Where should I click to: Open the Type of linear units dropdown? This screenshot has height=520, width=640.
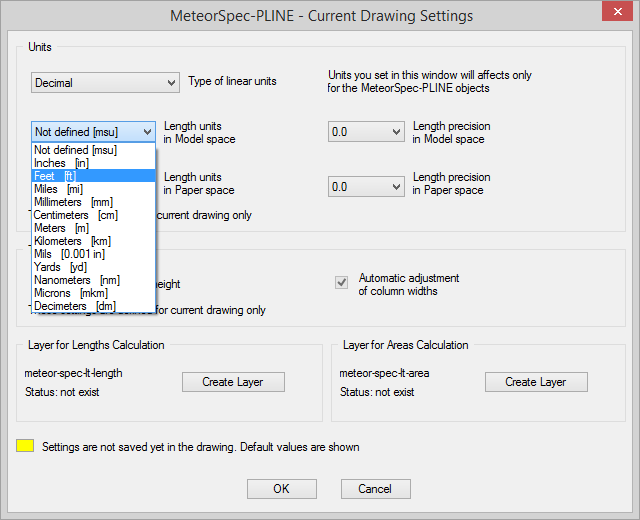tap(105, 83)
